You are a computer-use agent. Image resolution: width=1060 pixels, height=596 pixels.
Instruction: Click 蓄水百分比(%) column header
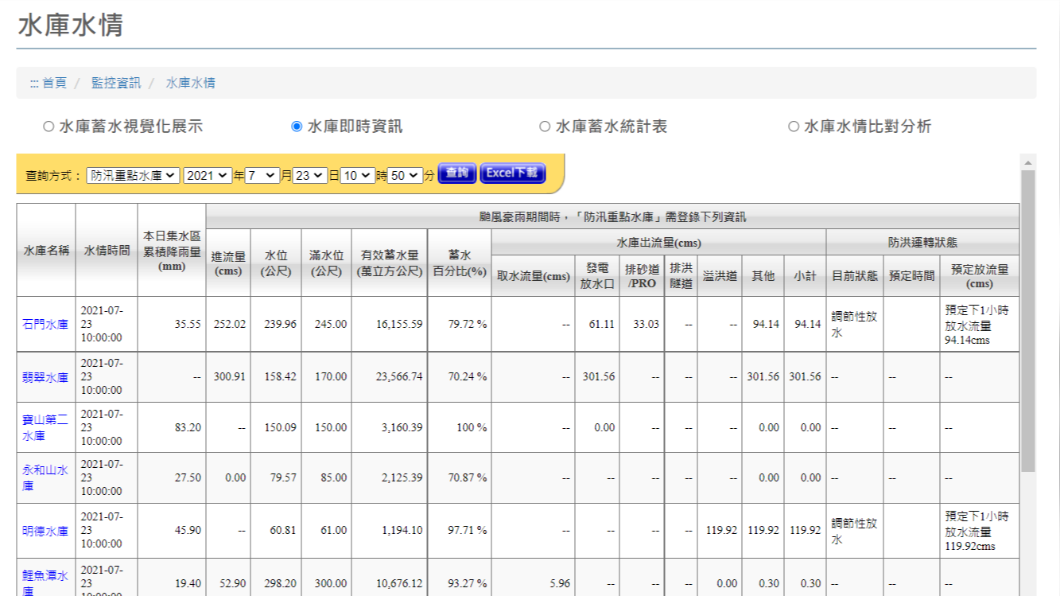click(x=460, y=264)
